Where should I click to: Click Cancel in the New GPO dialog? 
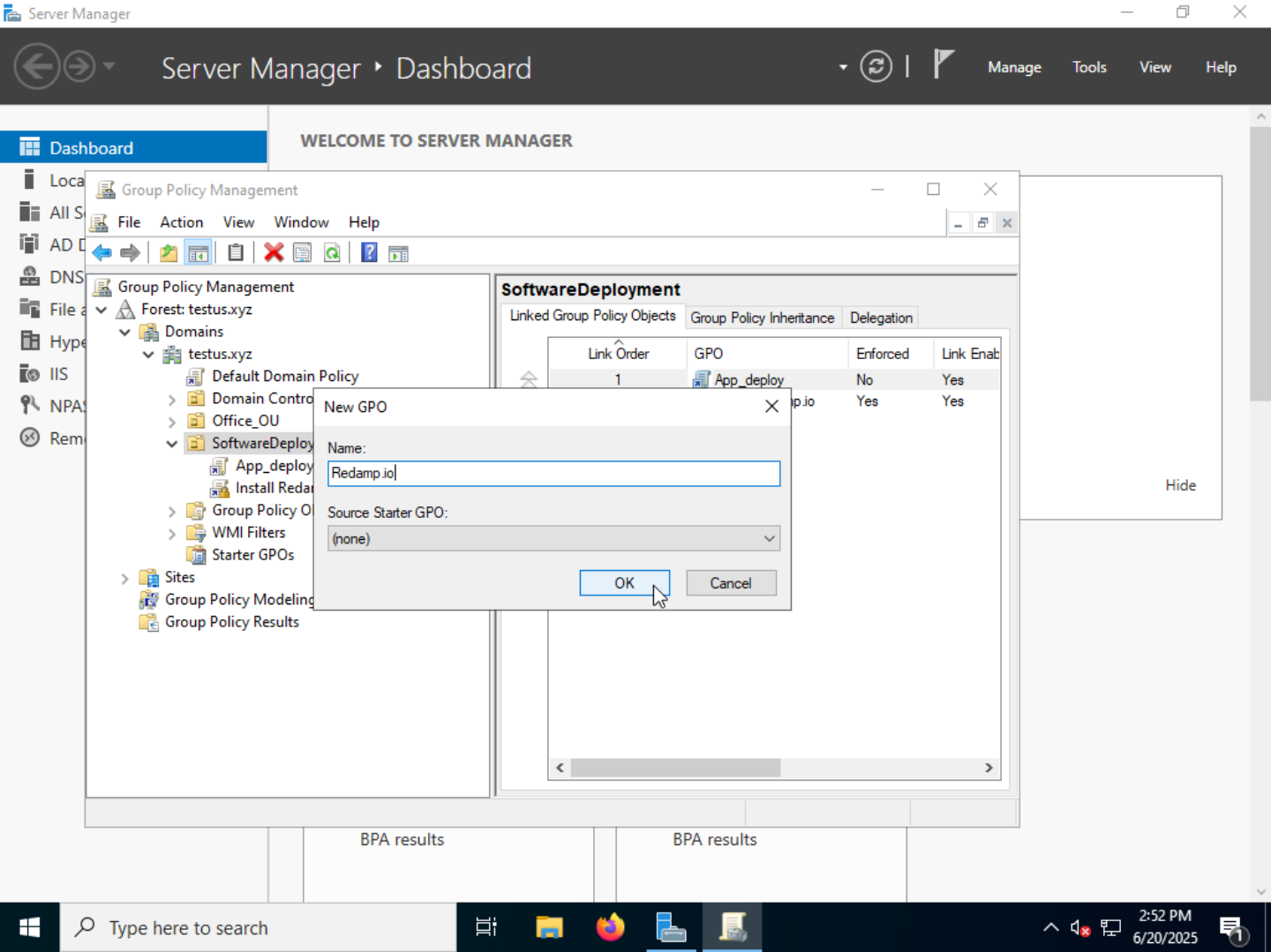731,583
